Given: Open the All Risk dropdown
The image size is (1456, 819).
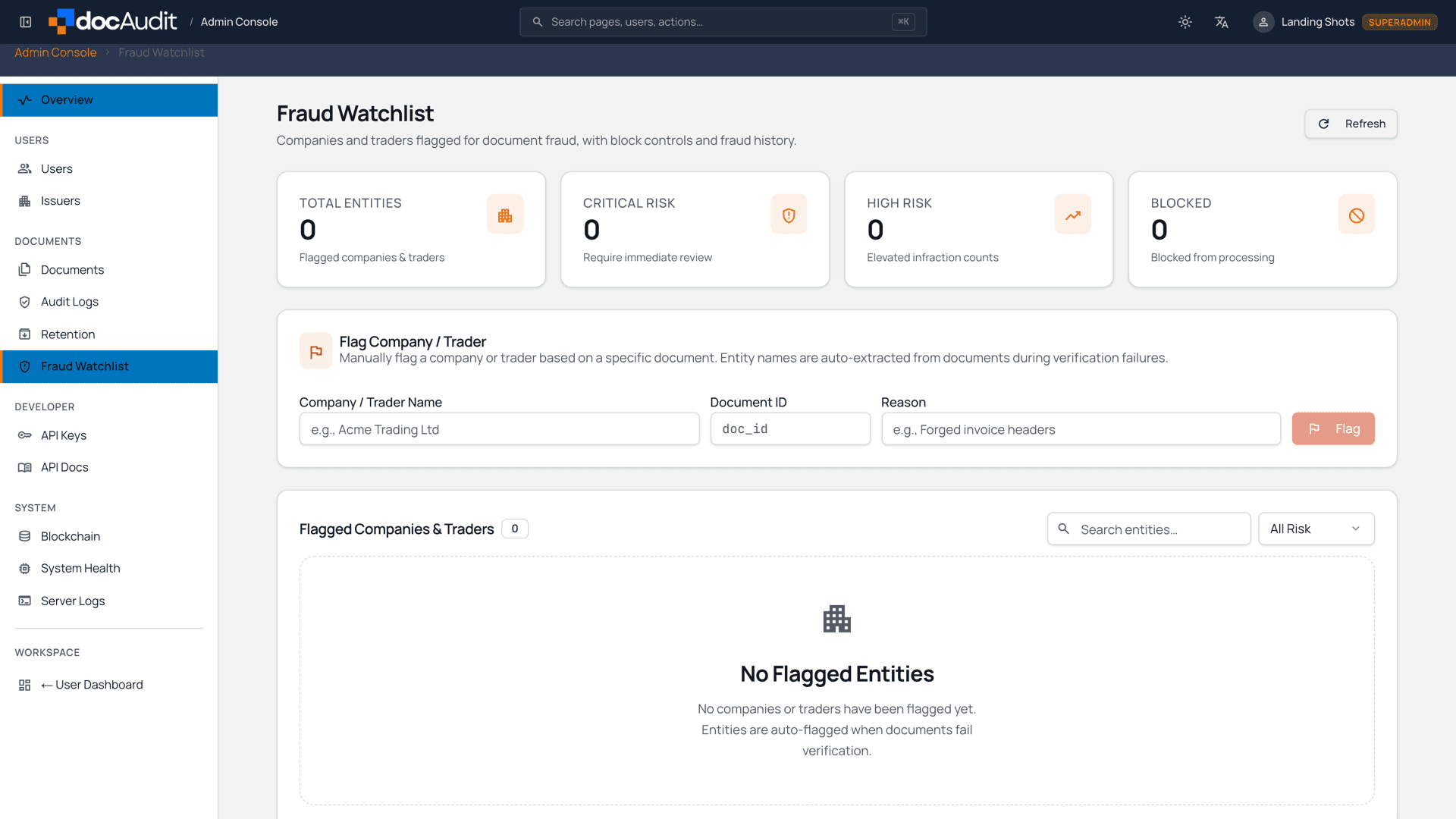Looking at the screenshot, I should click(x=1316, y=529).
